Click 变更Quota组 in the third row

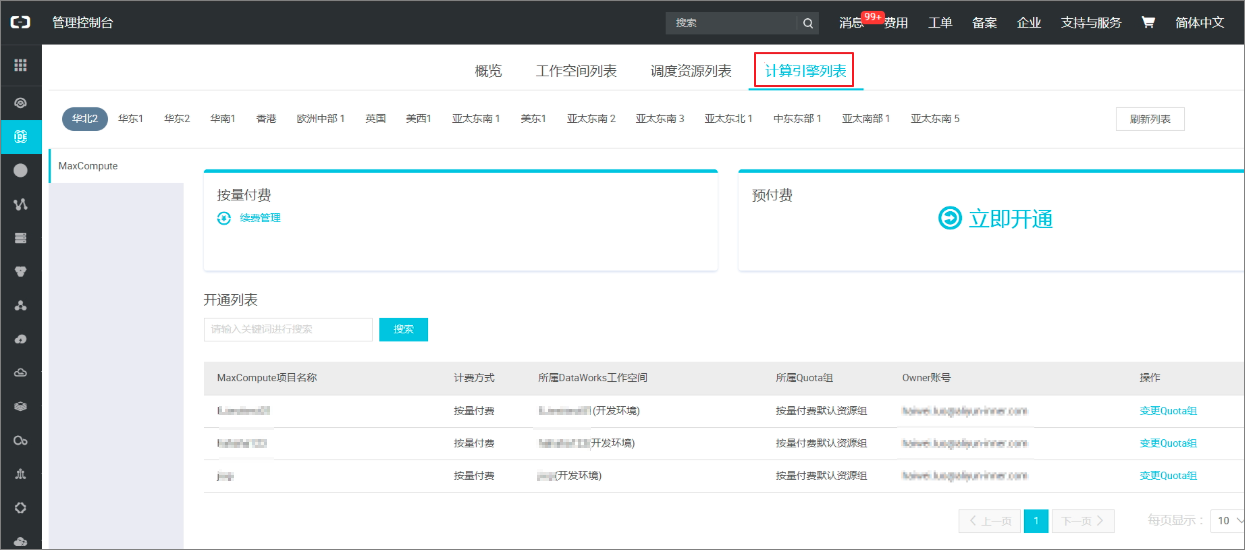(1168, 475)
